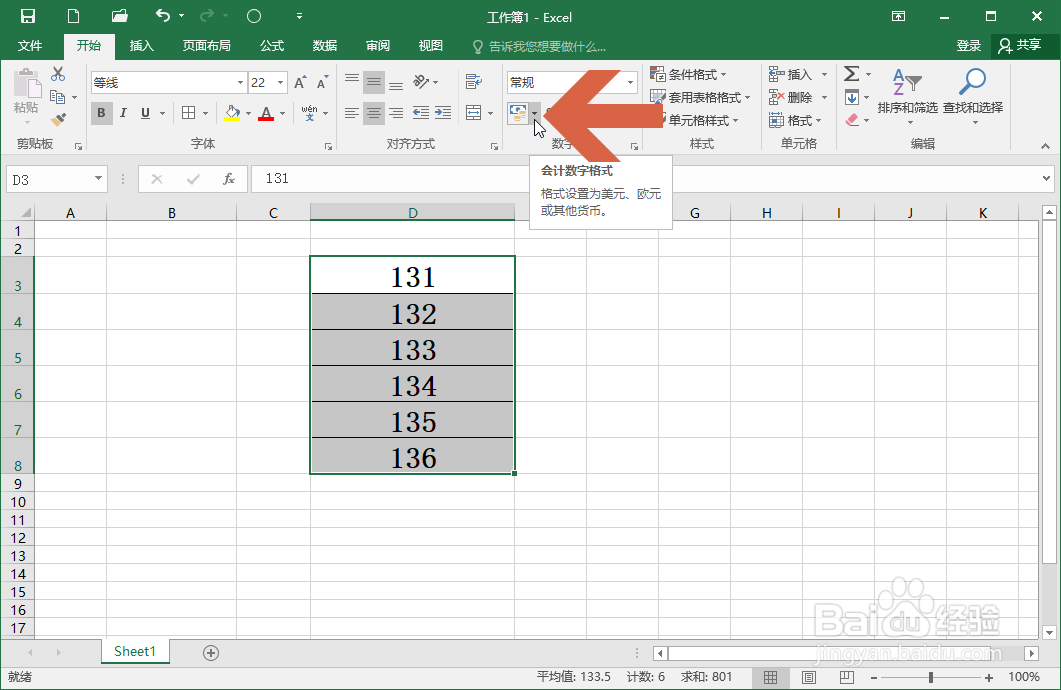Undo the last action
Image resolution: width=1061 pixels, height=690 pixels.
pyautogui.click(x=163, y=16)
